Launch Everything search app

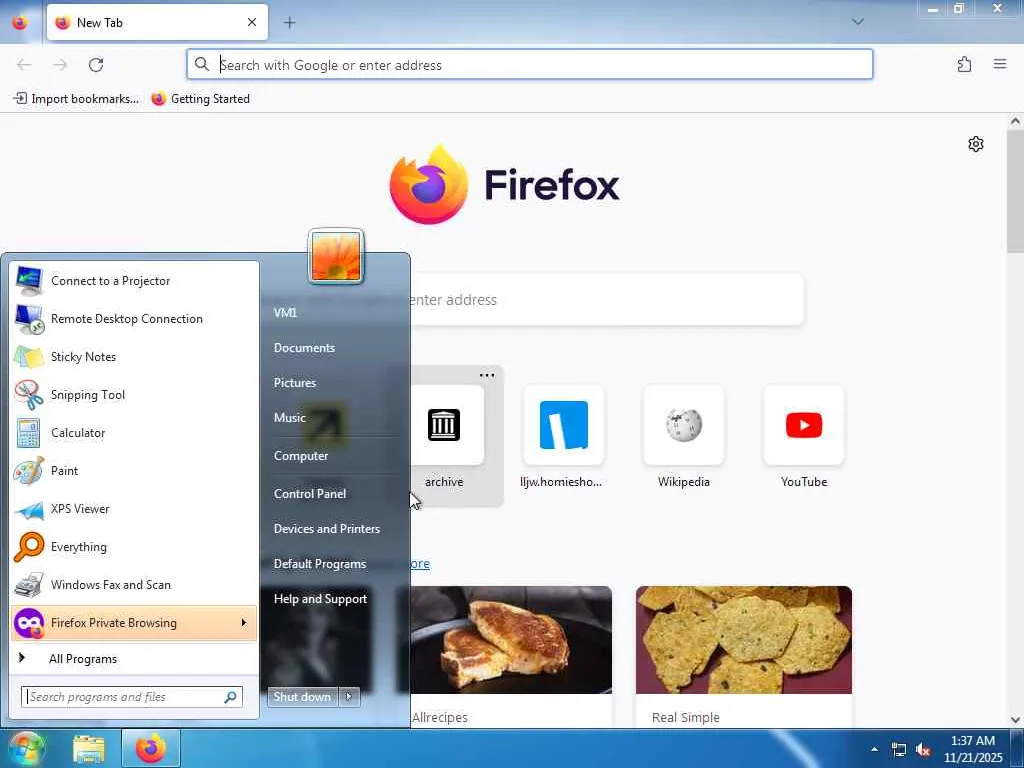tap(134, 547)
